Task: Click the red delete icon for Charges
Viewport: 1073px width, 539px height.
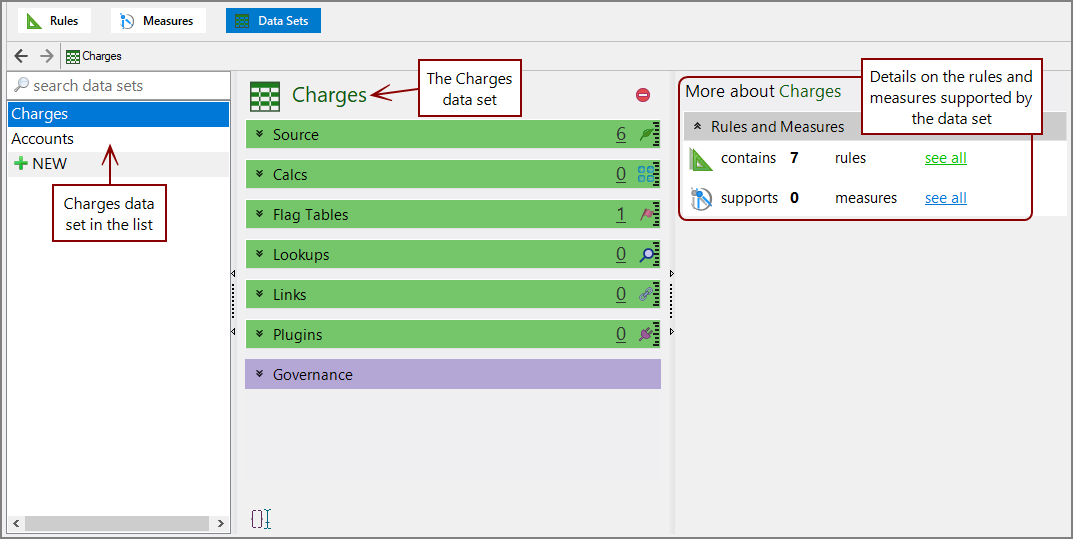Action: [643, 95]
